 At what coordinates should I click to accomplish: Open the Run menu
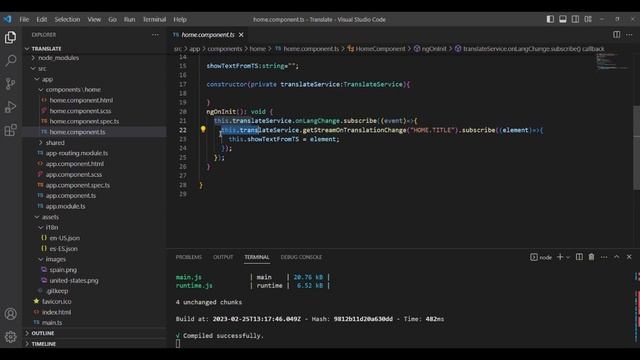pyautogui.click(x=129, y=19)
